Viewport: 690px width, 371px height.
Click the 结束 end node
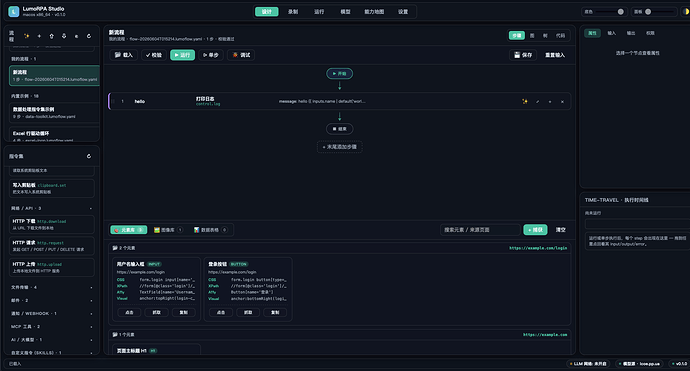click(x=339, y=129)
